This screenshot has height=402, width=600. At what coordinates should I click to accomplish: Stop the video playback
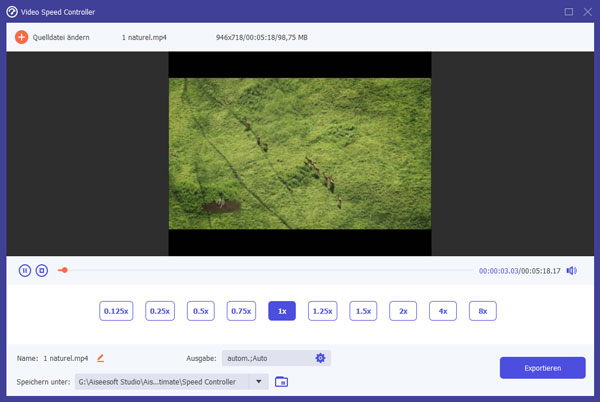42,270
